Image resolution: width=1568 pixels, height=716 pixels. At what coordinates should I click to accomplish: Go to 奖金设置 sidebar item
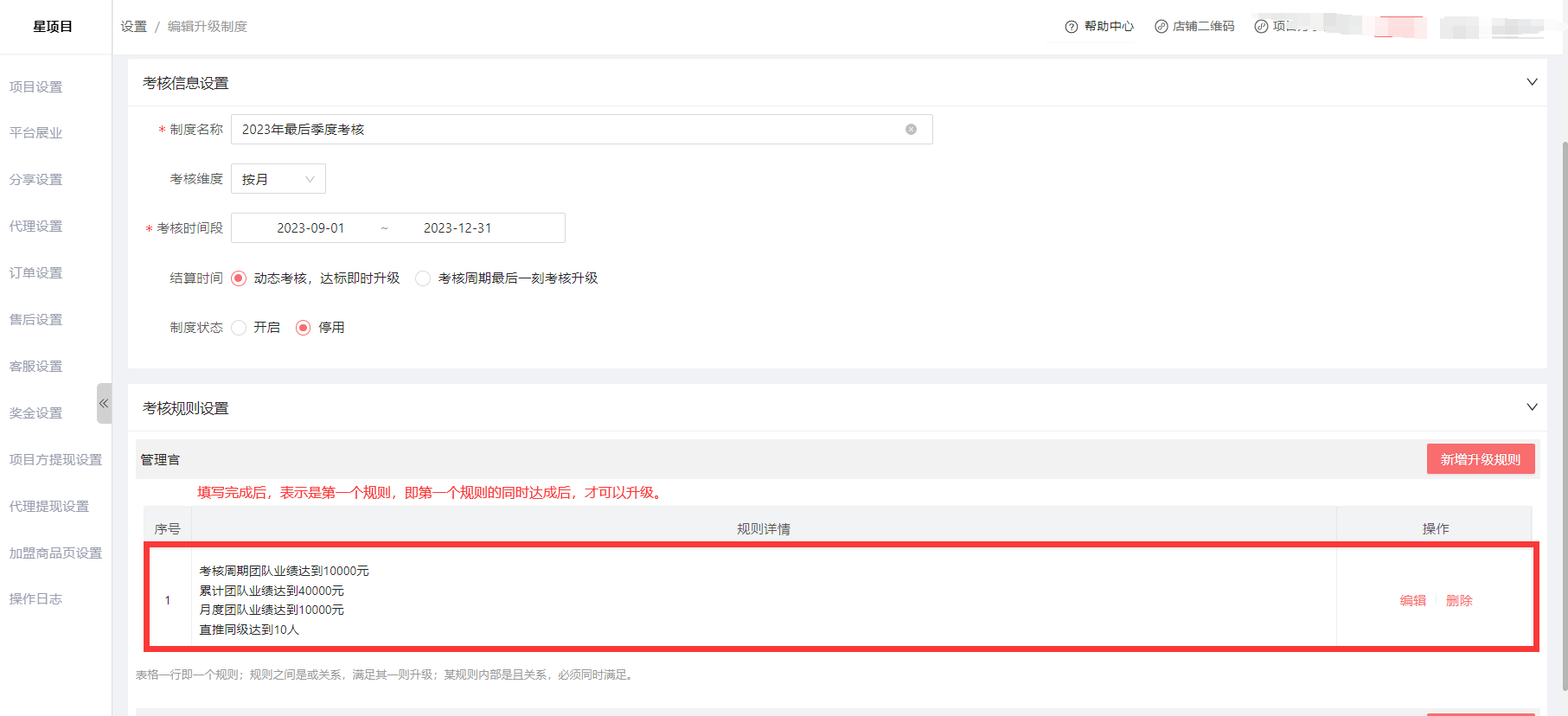point(36,412)
